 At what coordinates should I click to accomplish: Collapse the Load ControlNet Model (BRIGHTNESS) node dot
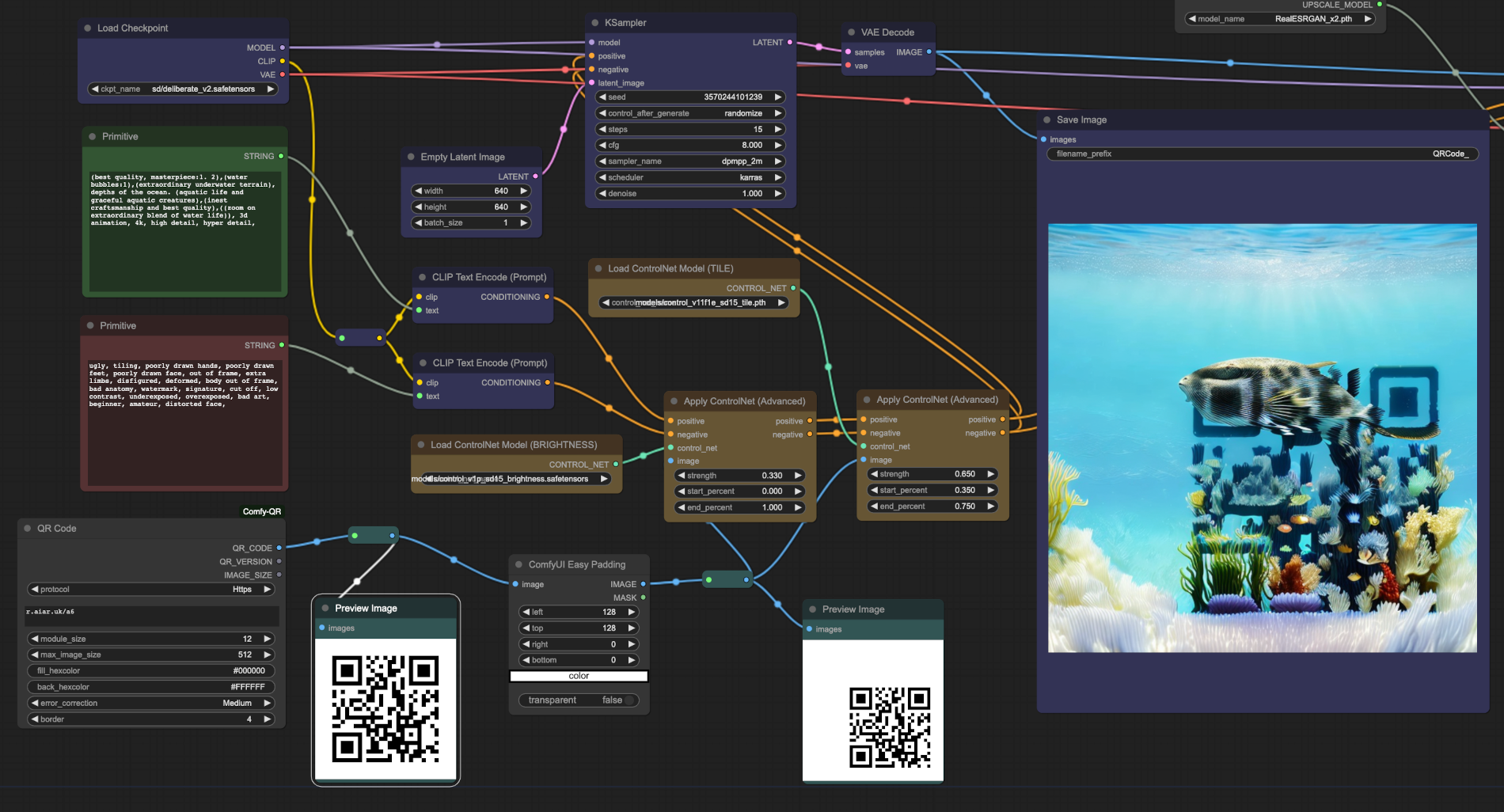point(421,445)
